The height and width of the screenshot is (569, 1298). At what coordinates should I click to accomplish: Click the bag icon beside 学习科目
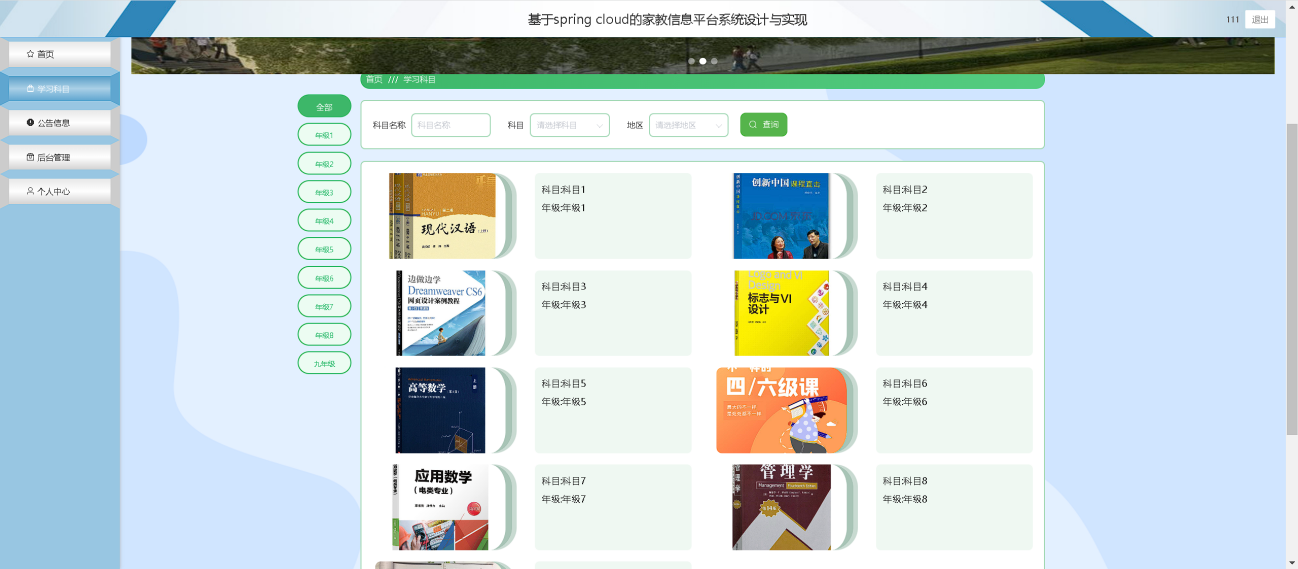click(x=30, y=89)
